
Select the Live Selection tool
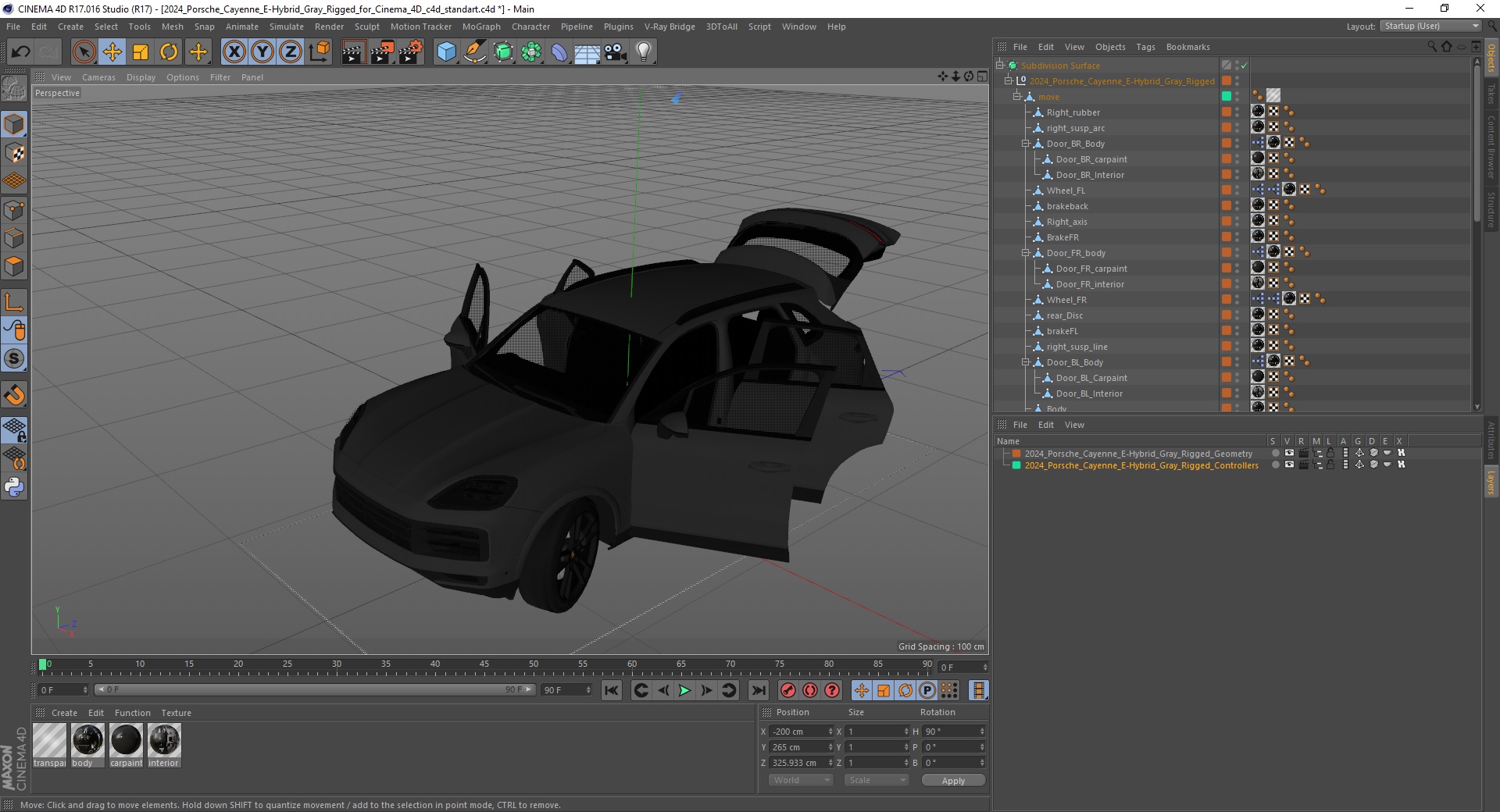click(x=84, y=52)
